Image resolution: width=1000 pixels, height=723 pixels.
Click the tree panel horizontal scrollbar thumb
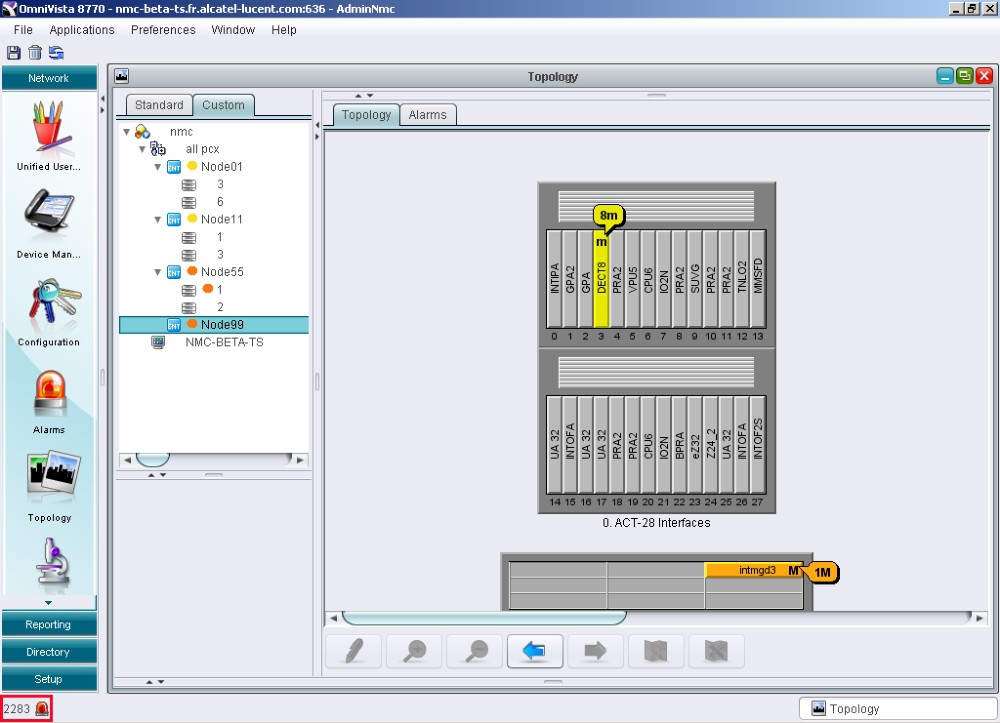(153, 460)
